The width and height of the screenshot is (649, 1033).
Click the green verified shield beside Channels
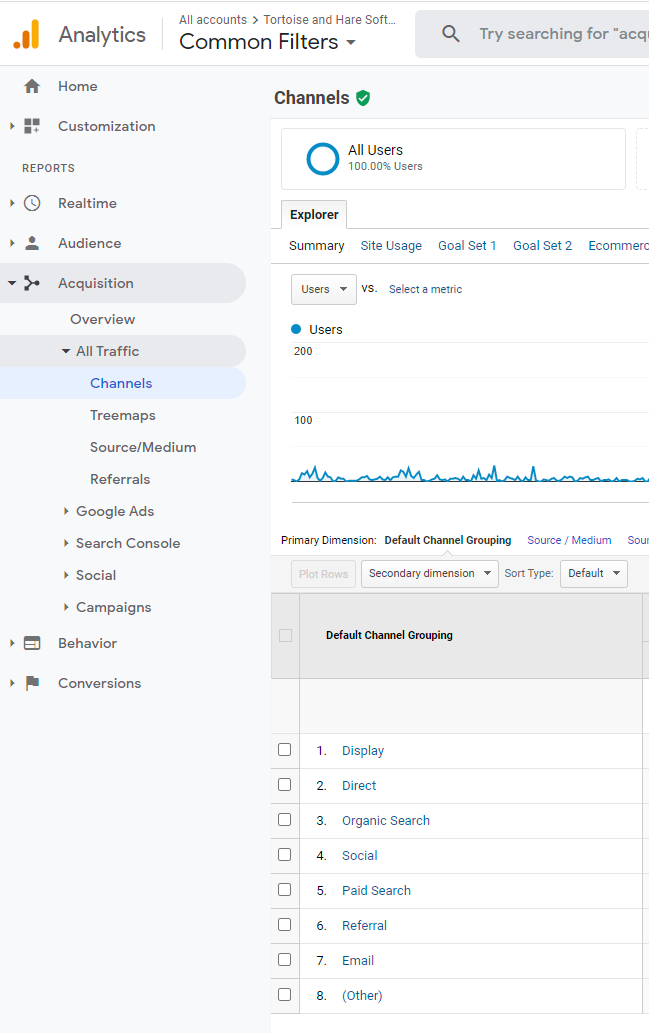tap(363, 98)
